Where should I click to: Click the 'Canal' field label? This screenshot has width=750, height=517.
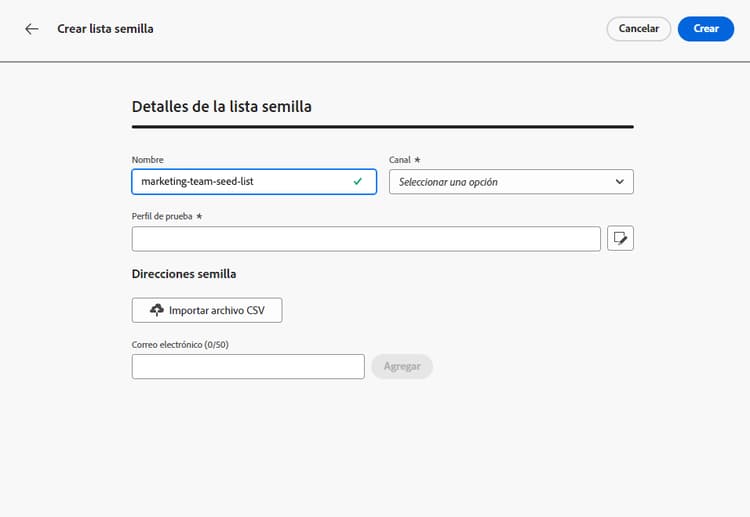click(x=401, y=160)
